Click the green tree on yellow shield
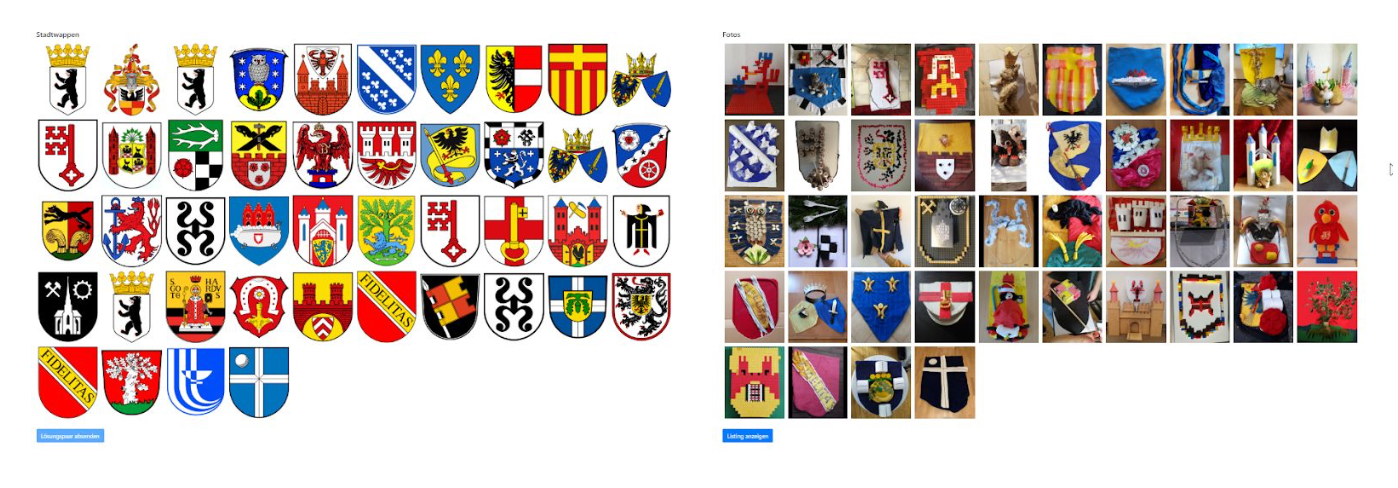1398x488 pixels. point(386,230)
